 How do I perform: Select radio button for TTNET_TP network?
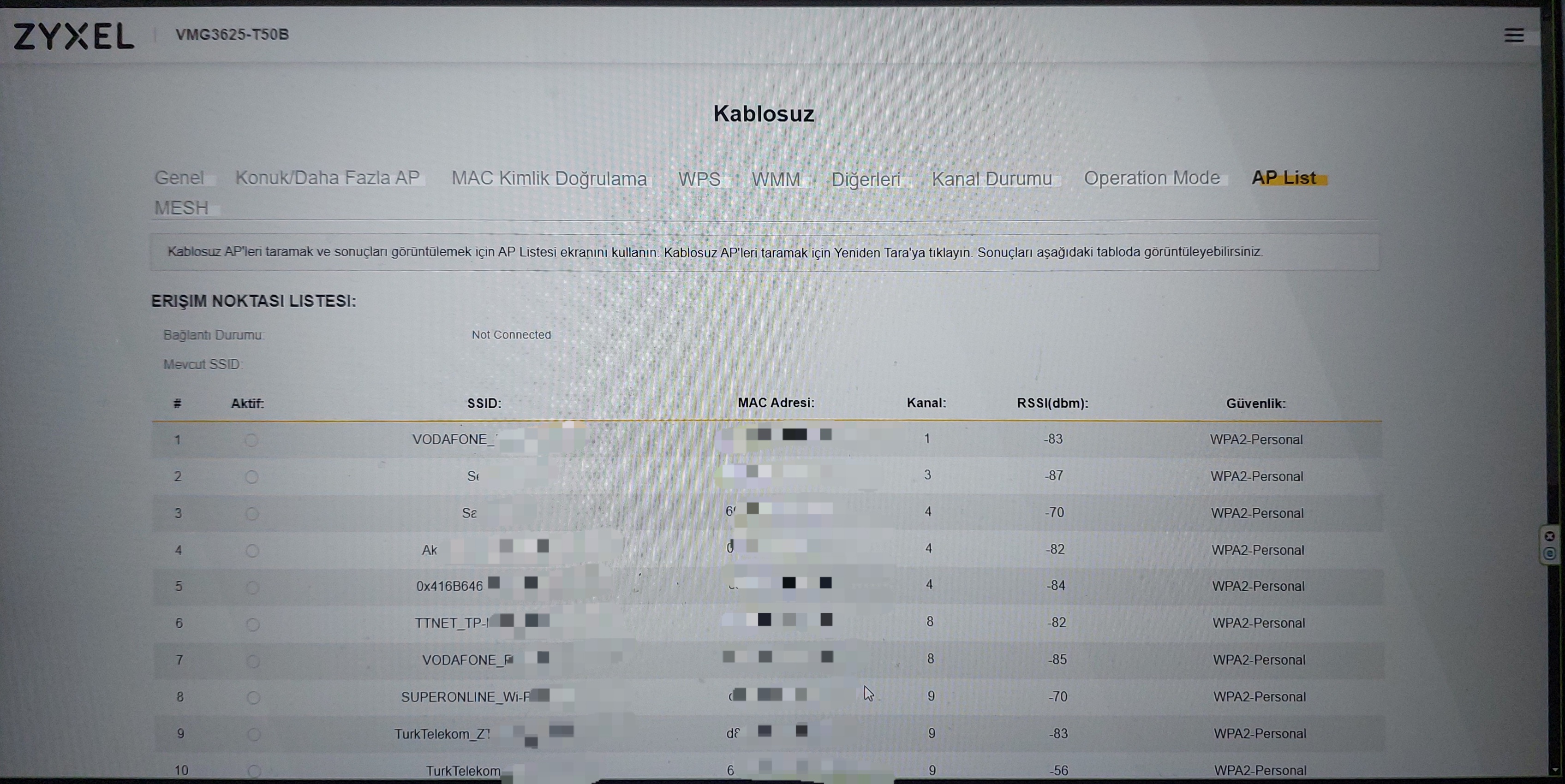click(x=253, y=624)
